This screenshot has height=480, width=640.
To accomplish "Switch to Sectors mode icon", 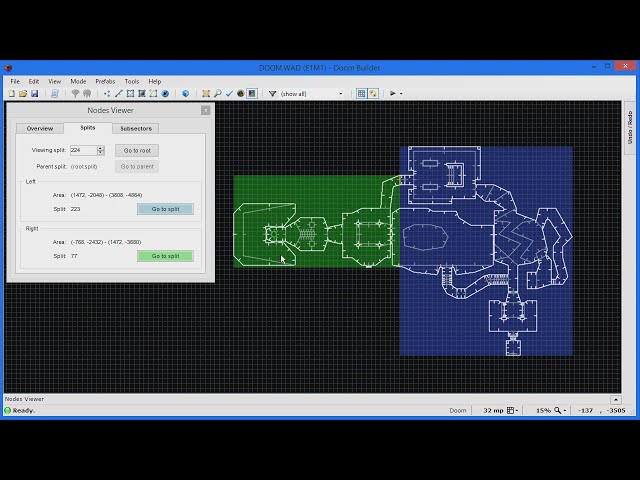I will 130,94.
